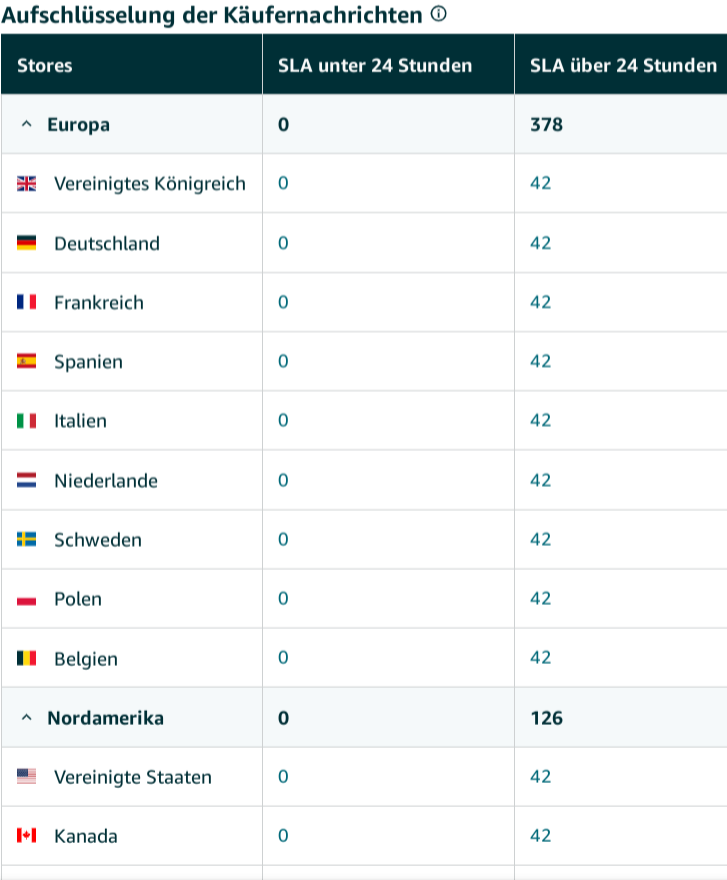Click the SLA unter 24 Stunden column header

(x=388, y=65)
